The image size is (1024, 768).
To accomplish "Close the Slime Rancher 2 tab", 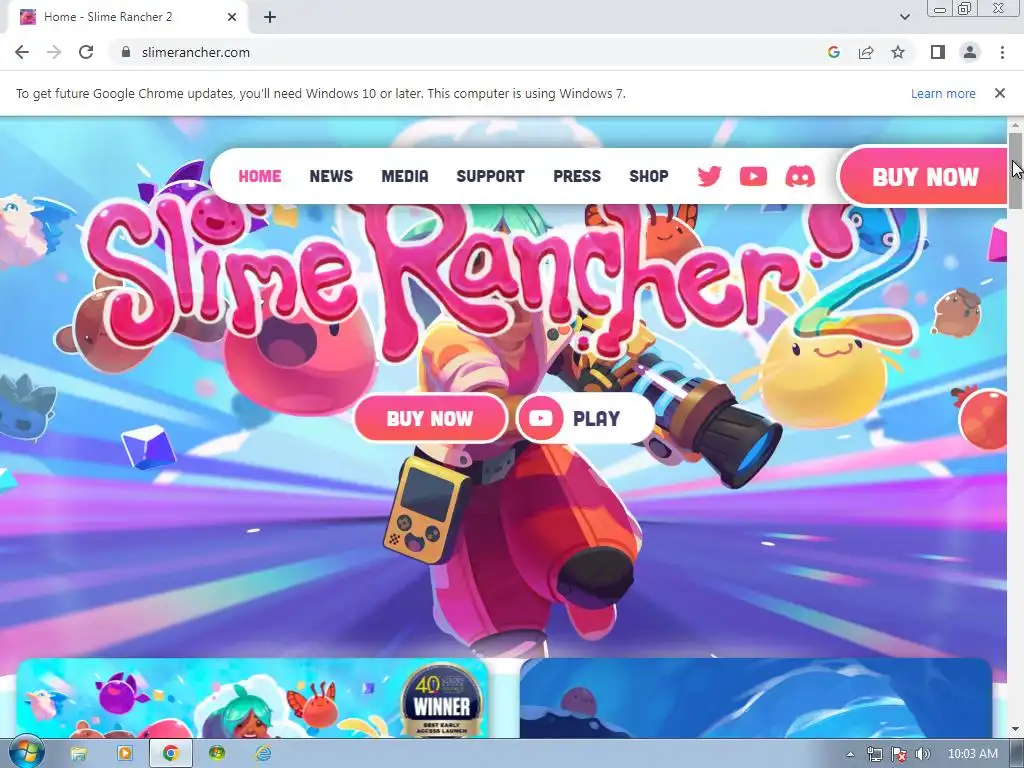I will [232, 17].
